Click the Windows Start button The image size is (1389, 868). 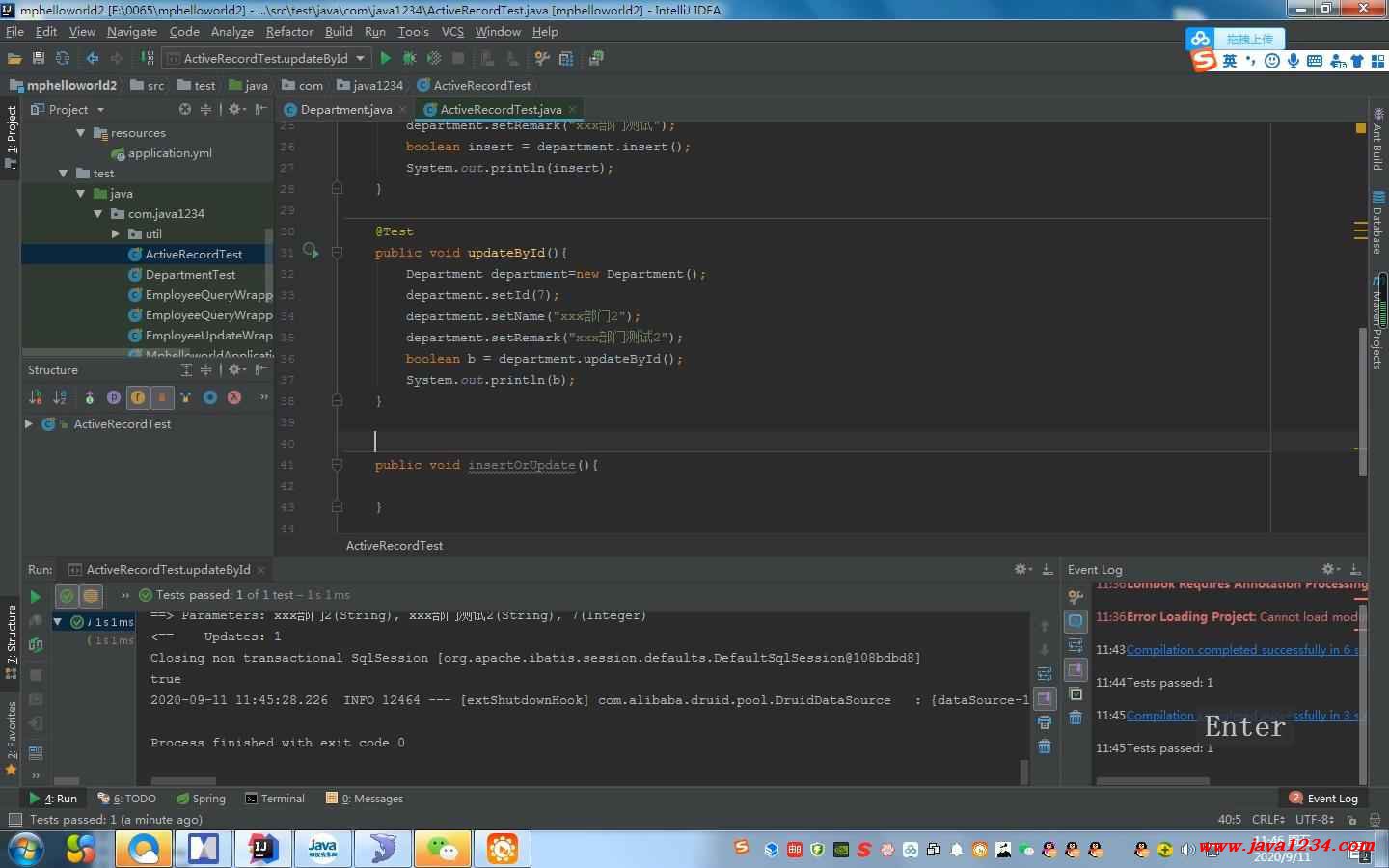[x=27, y=850]
